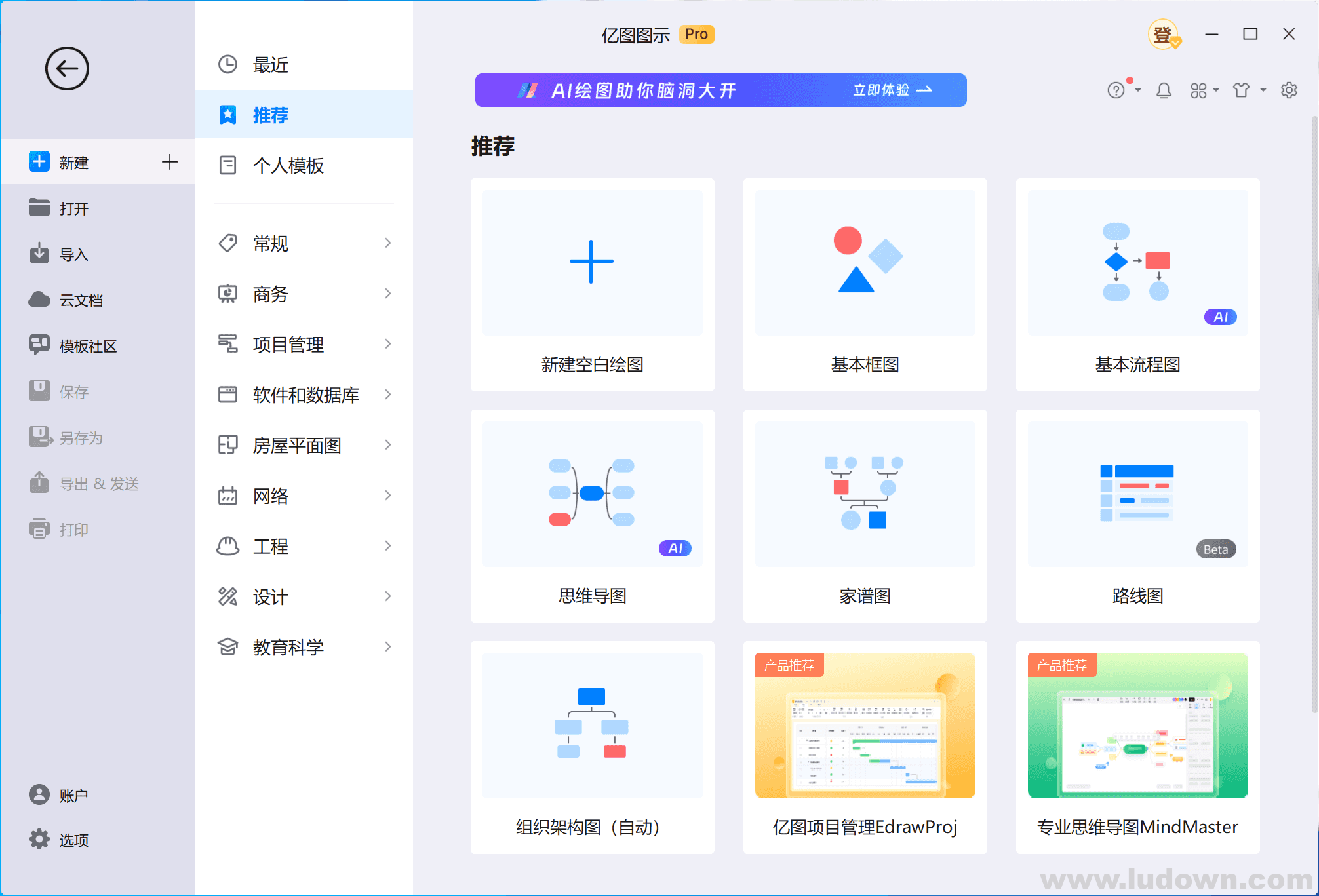The image size is (1319, 896).
Task: Click the 打印 print item
Action: 97,530
